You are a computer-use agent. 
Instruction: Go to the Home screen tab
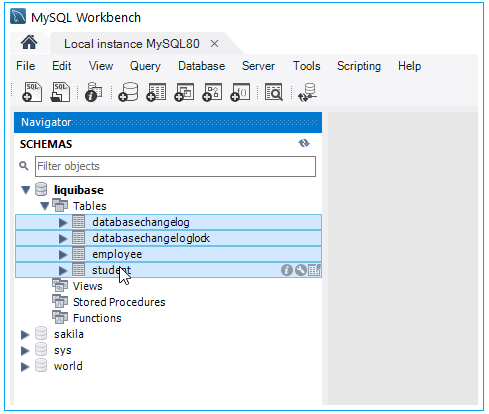coord(29,43)
